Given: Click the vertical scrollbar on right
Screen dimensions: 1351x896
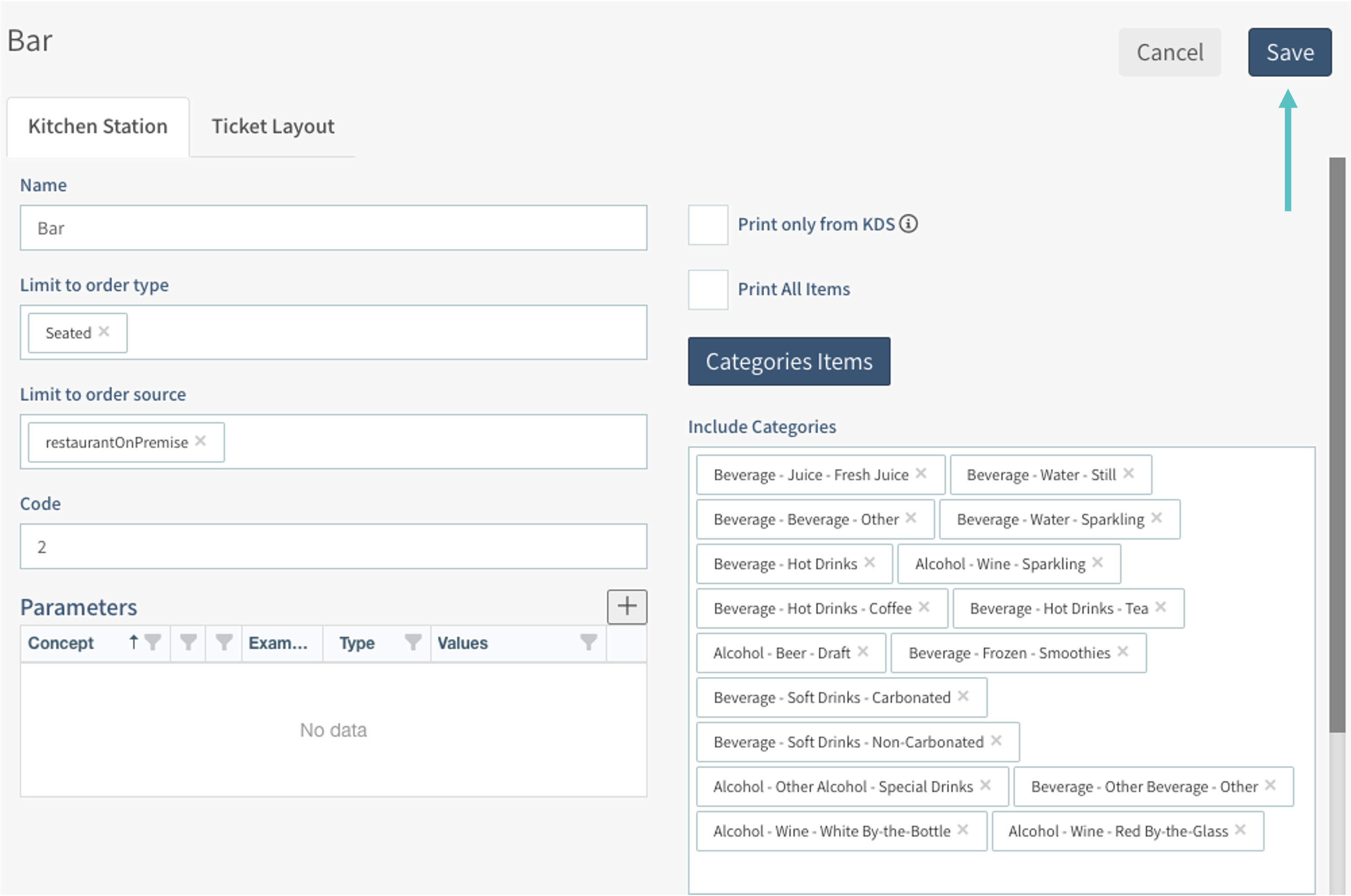Looking at the screenshot, I should pos(1337,446).
